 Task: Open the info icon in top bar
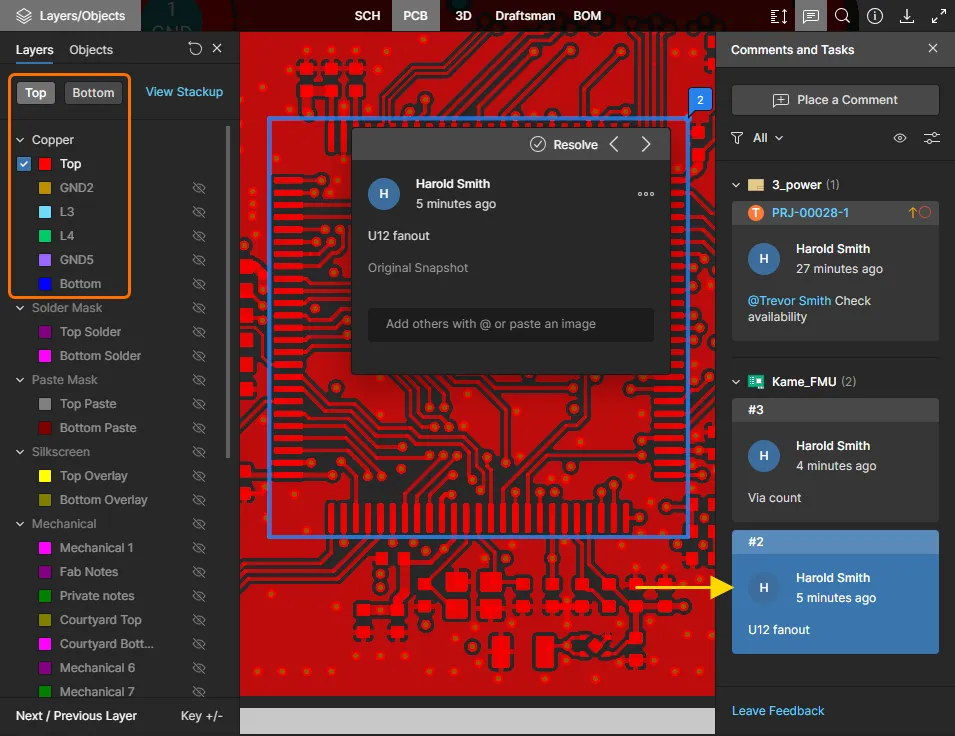(875, 16)
